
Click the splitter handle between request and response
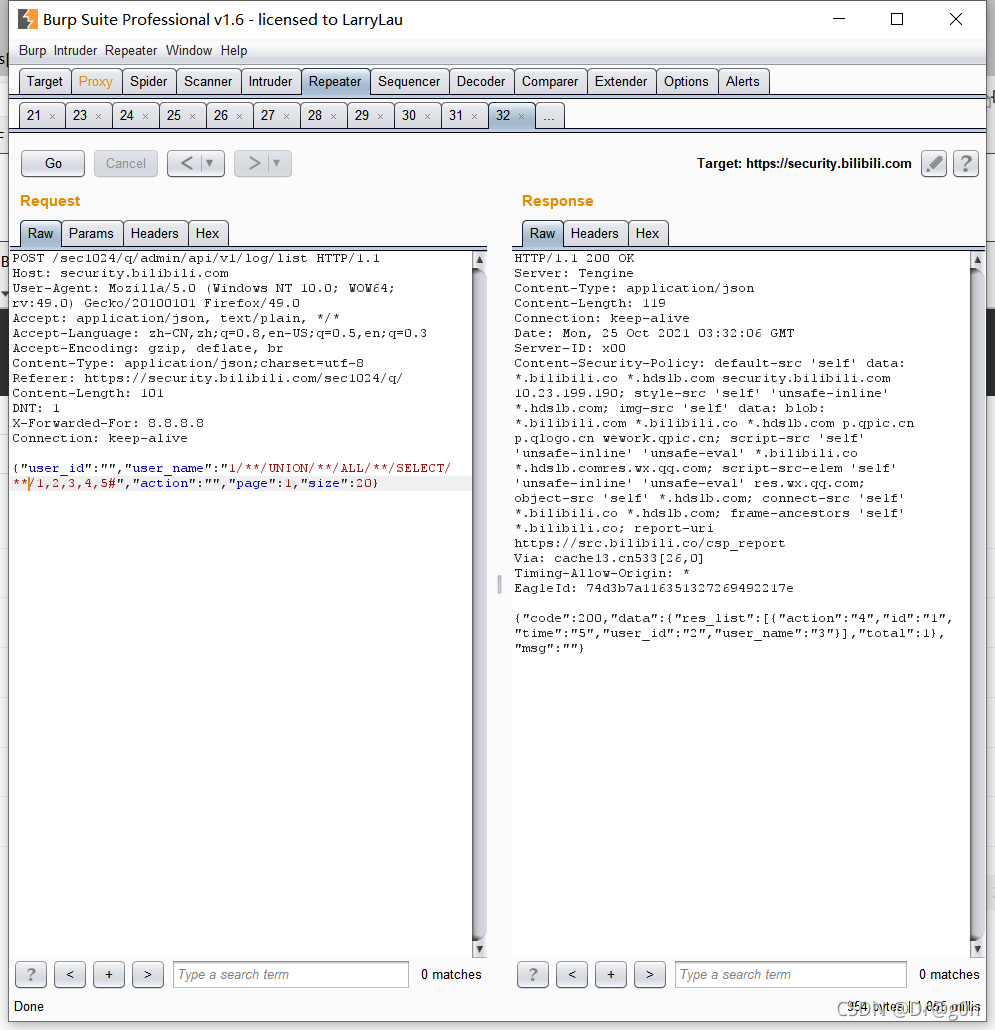coord(499,584)
